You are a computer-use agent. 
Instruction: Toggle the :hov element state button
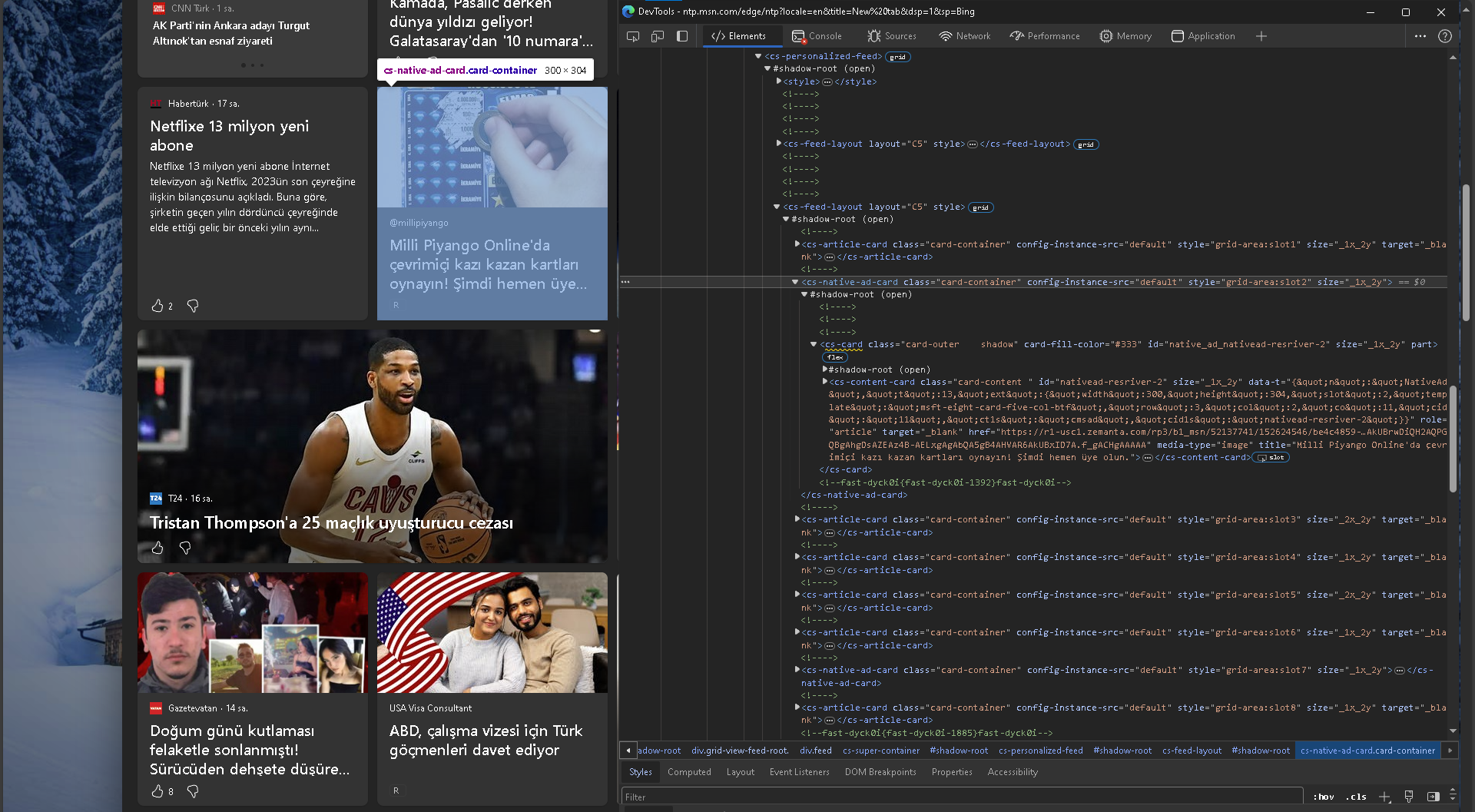tap(1324, 797)
